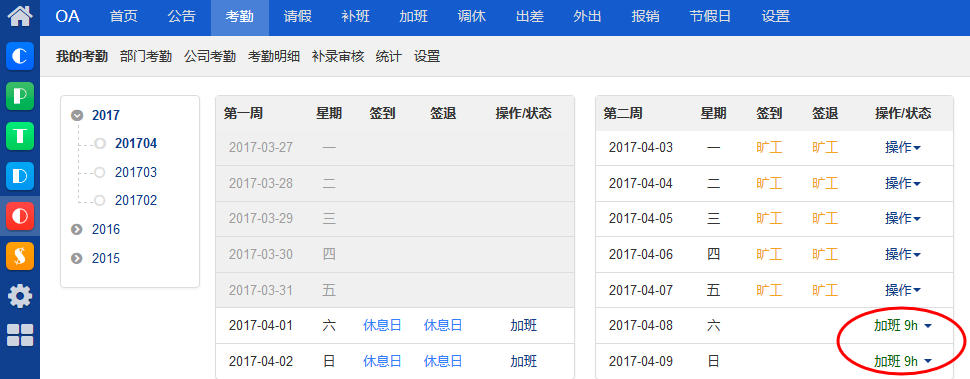
Task: Open 请假 in top menu
Action: (x=298, y=17)
